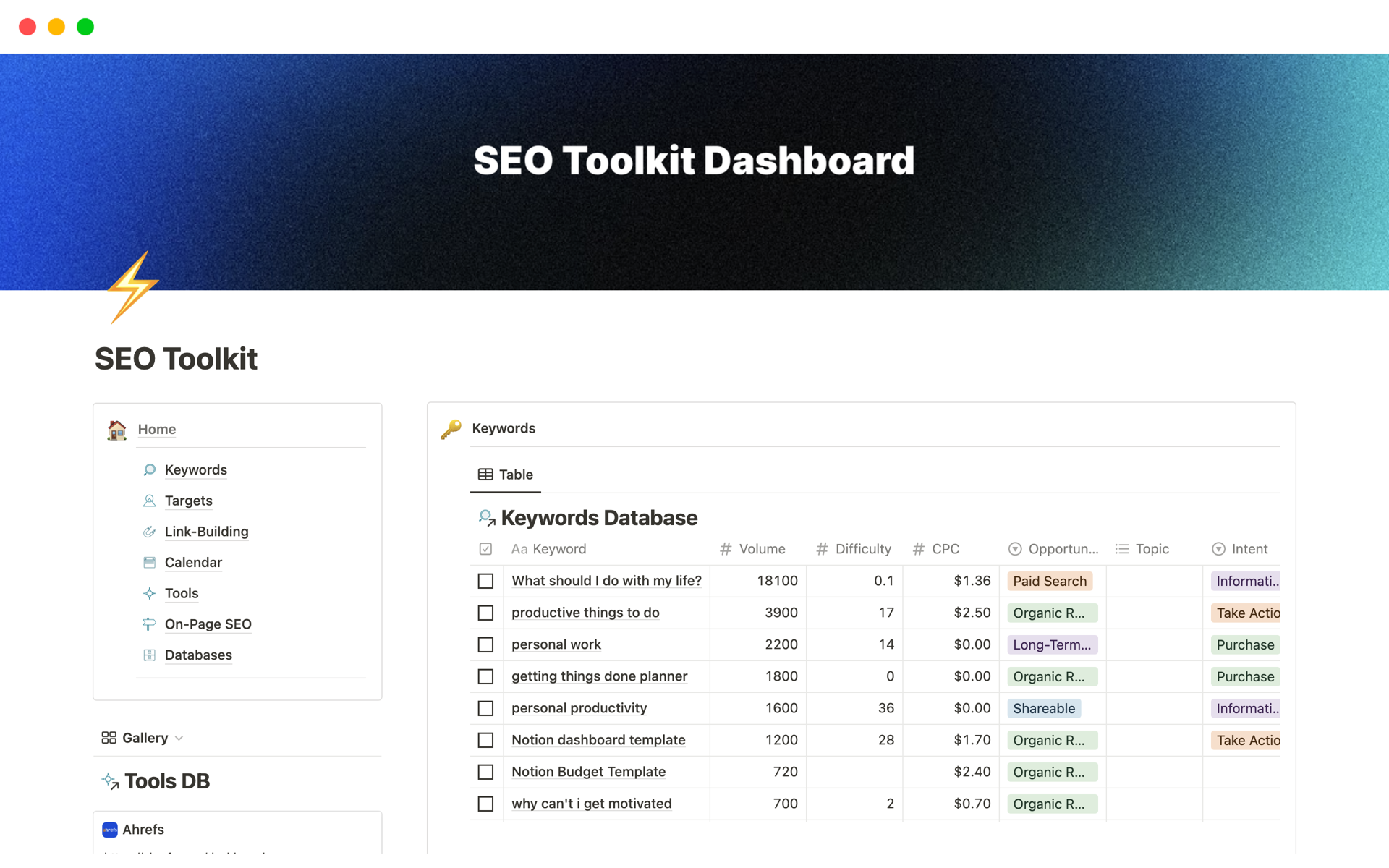The height and width of the screenshot is (868, 1389).
Task: Click the Paid Search opportunity tag
Action: coord(1049,580)
